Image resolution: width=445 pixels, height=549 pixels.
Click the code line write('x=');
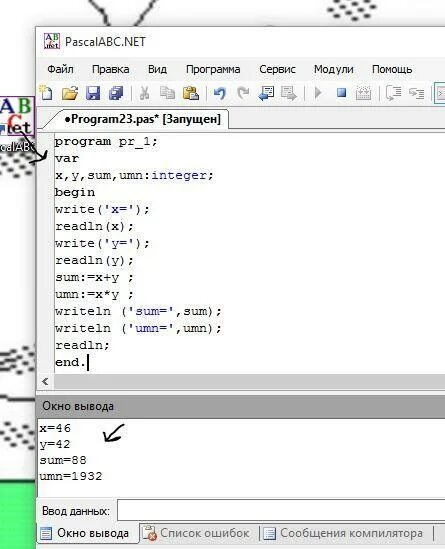point(102,209)
